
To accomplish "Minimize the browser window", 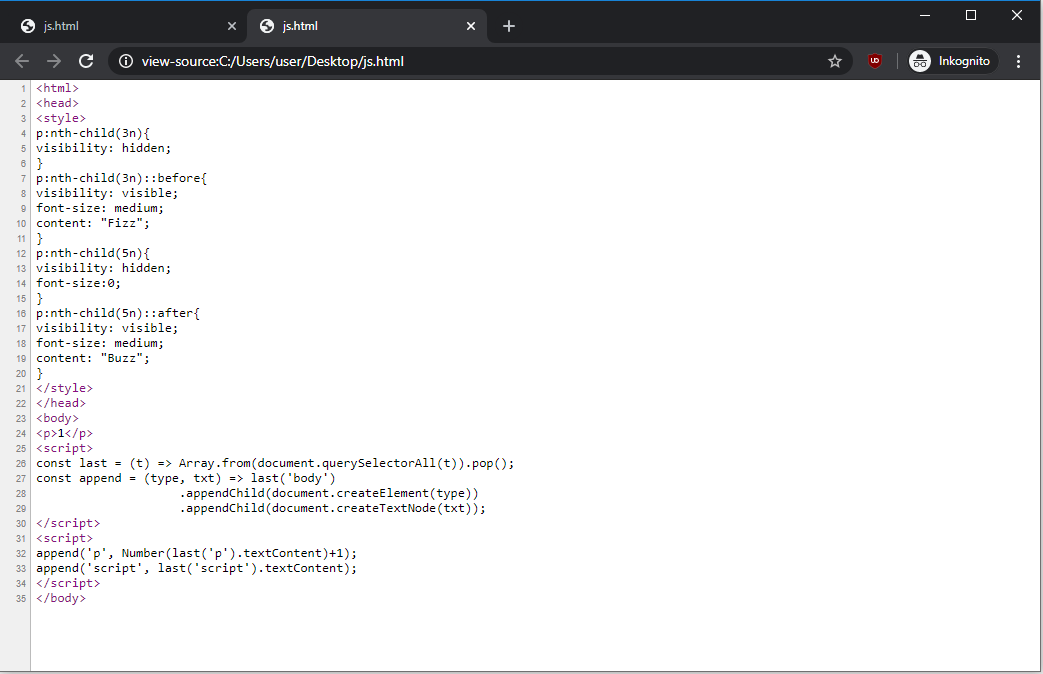I will pos(925,15).
